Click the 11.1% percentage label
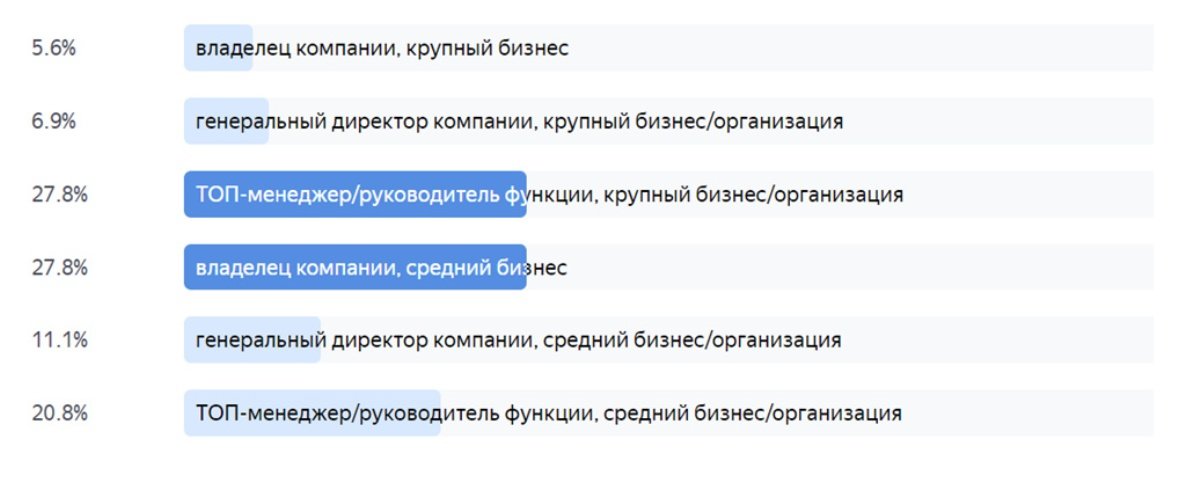 coord(58,340)
